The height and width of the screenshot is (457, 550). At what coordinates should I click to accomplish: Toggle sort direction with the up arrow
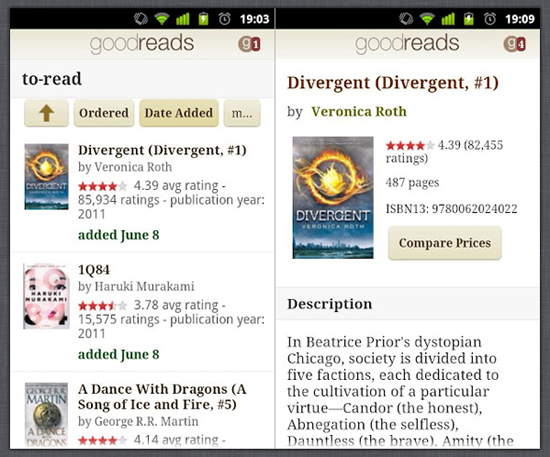point(46,113)
